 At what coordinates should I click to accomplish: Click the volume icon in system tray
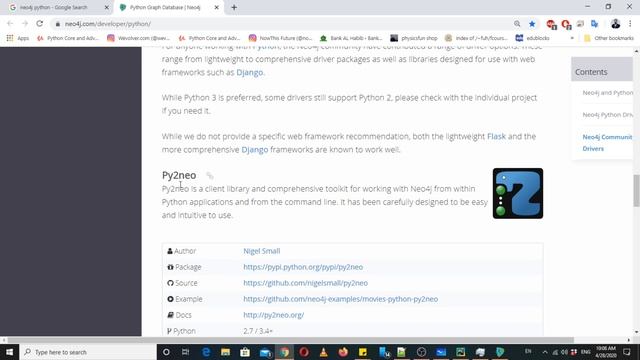[x=564, y=352]
